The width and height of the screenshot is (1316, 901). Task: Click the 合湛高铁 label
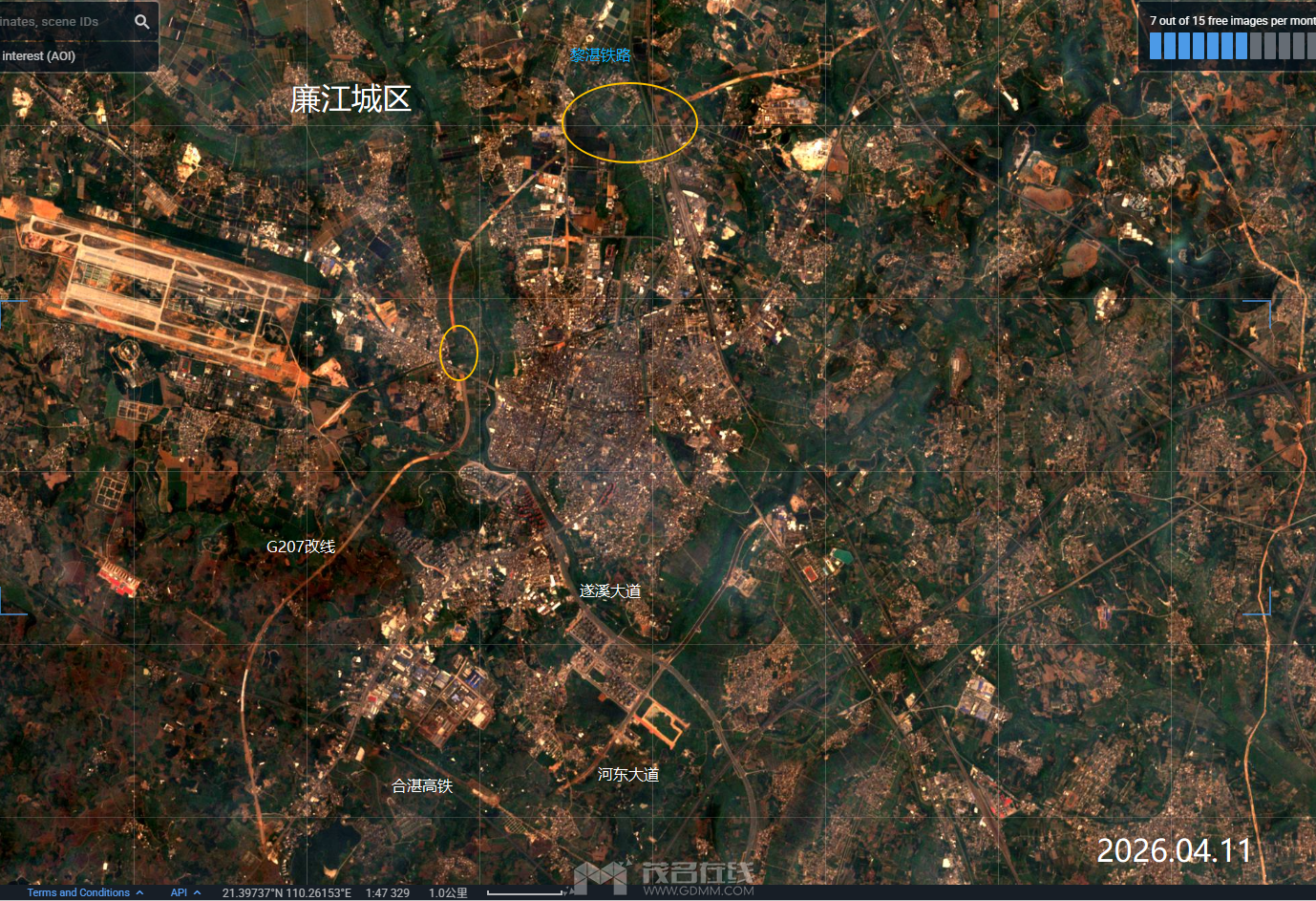coord(423,785)
